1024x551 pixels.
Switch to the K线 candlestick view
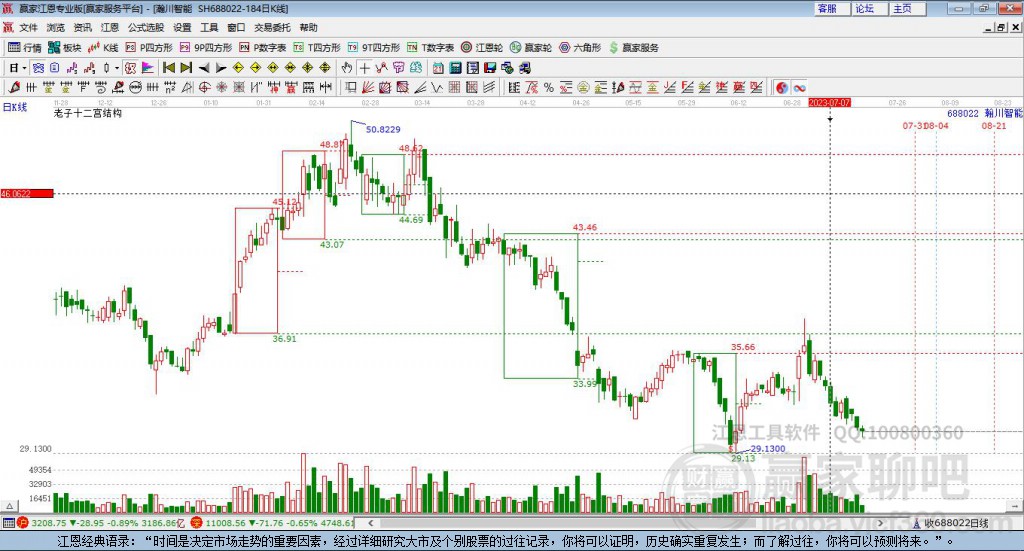tap(103, 48)
